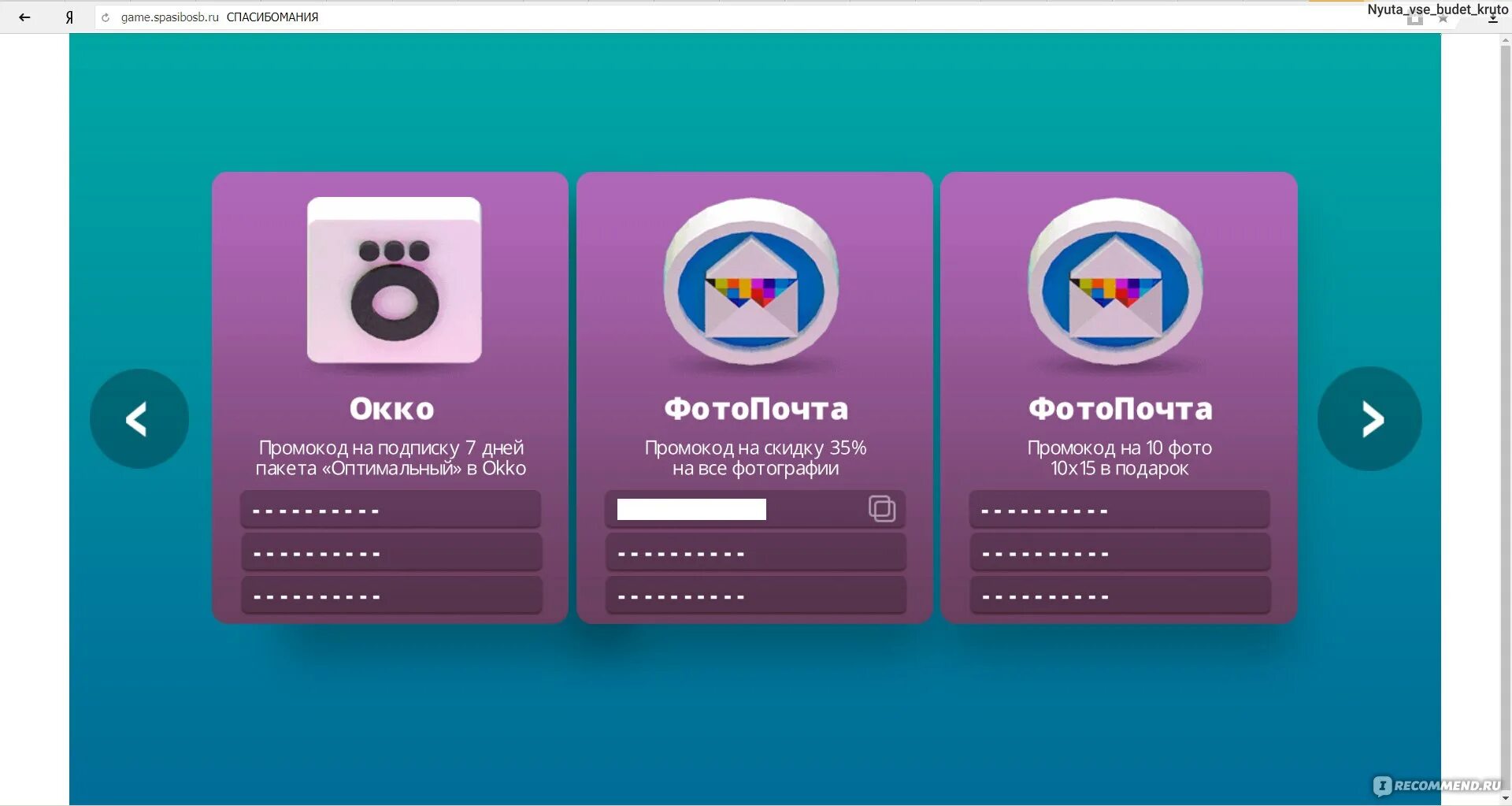
Task: Click the Окко card title
Action: [391, 409]
